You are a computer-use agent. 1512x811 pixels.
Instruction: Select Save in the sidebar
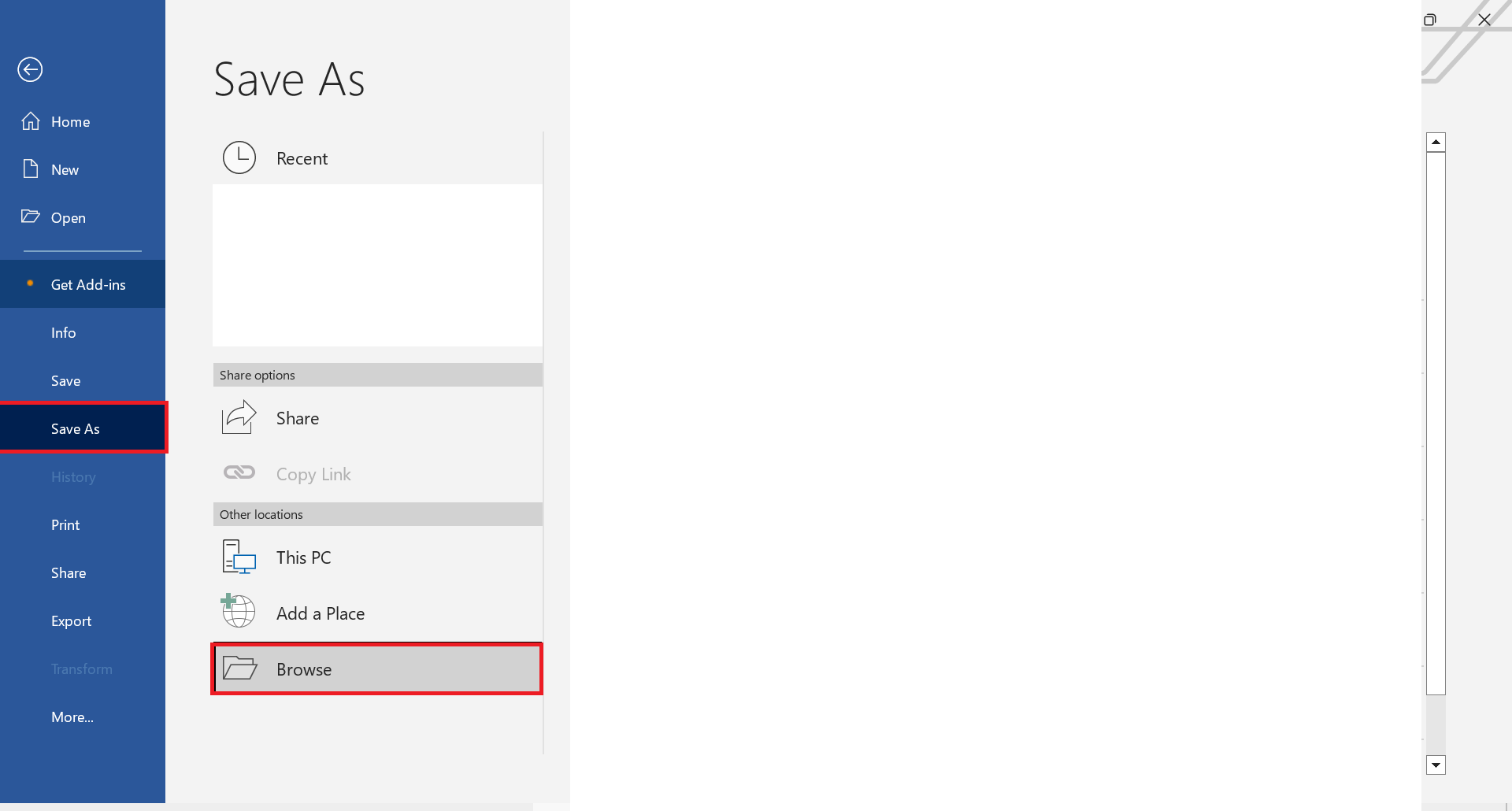pyautogui.click(x=66, y=380)
